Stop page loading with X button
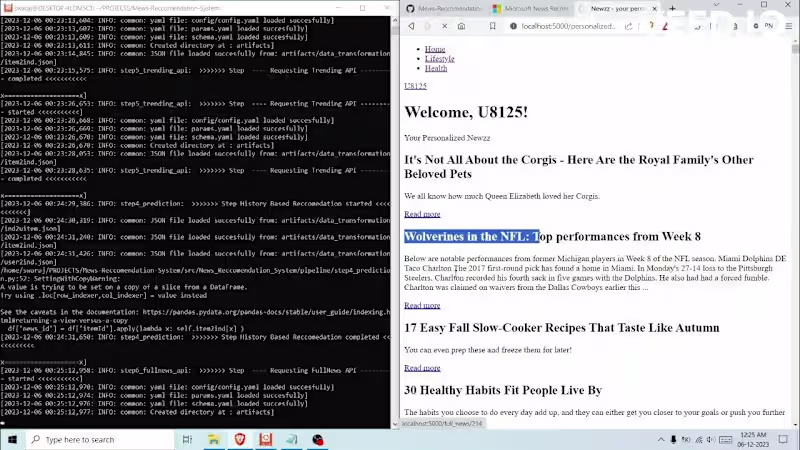Image resolution: width=800 pixels, height=450 pixels. (x=444, y=26)
